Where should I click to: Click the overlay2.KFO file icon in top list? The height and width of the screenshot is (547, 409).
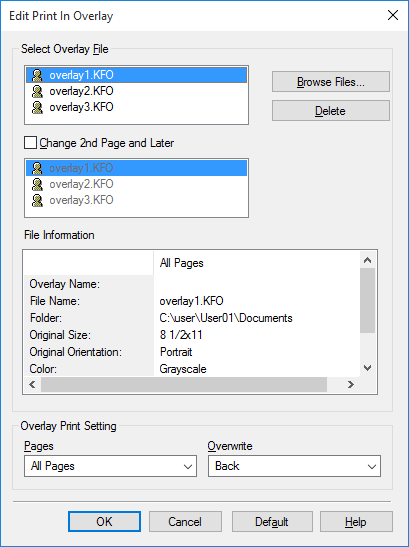(x=37, y=91)
